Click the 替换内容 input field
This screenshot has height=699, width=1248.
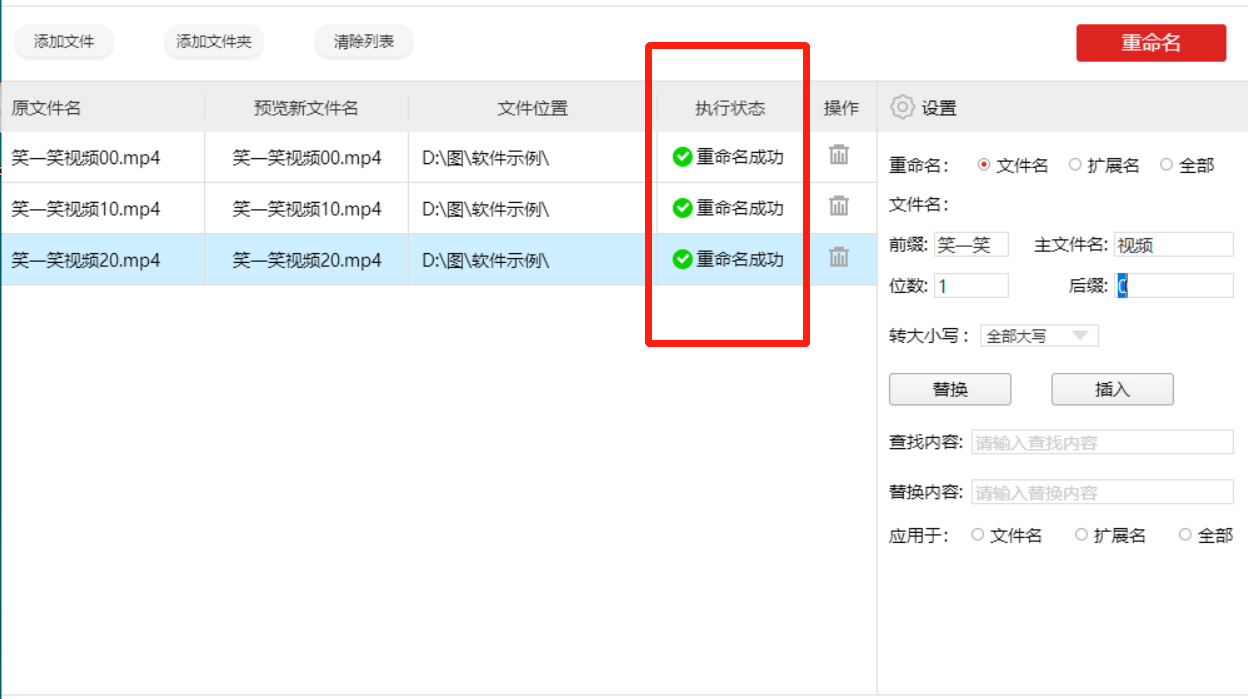tap(1102, 492)
